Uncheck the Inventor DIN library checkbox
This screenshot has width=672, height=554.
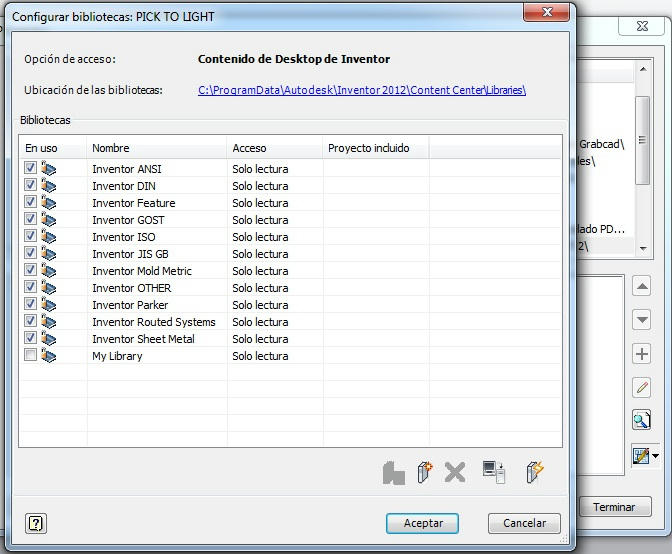pyautogui.click(x=30, y=185)
